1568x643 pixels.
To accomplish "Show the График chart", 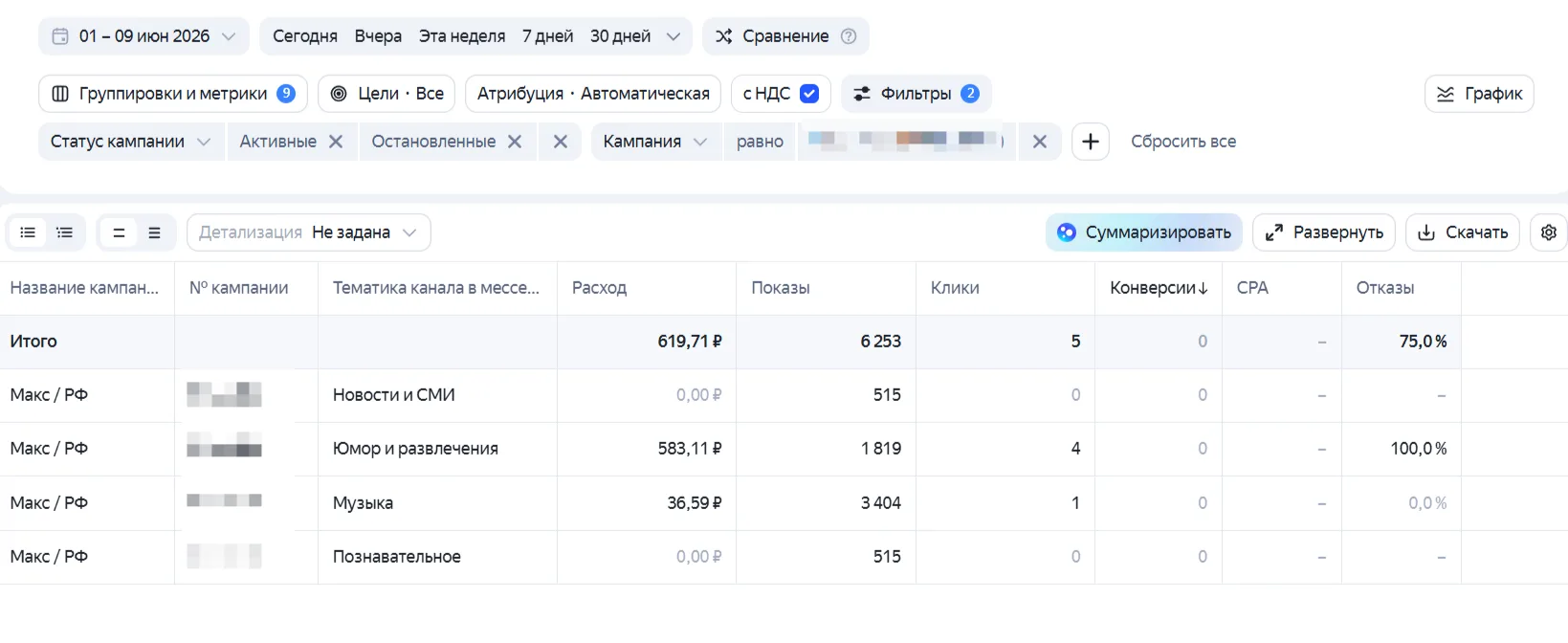I will (1479, 94).
